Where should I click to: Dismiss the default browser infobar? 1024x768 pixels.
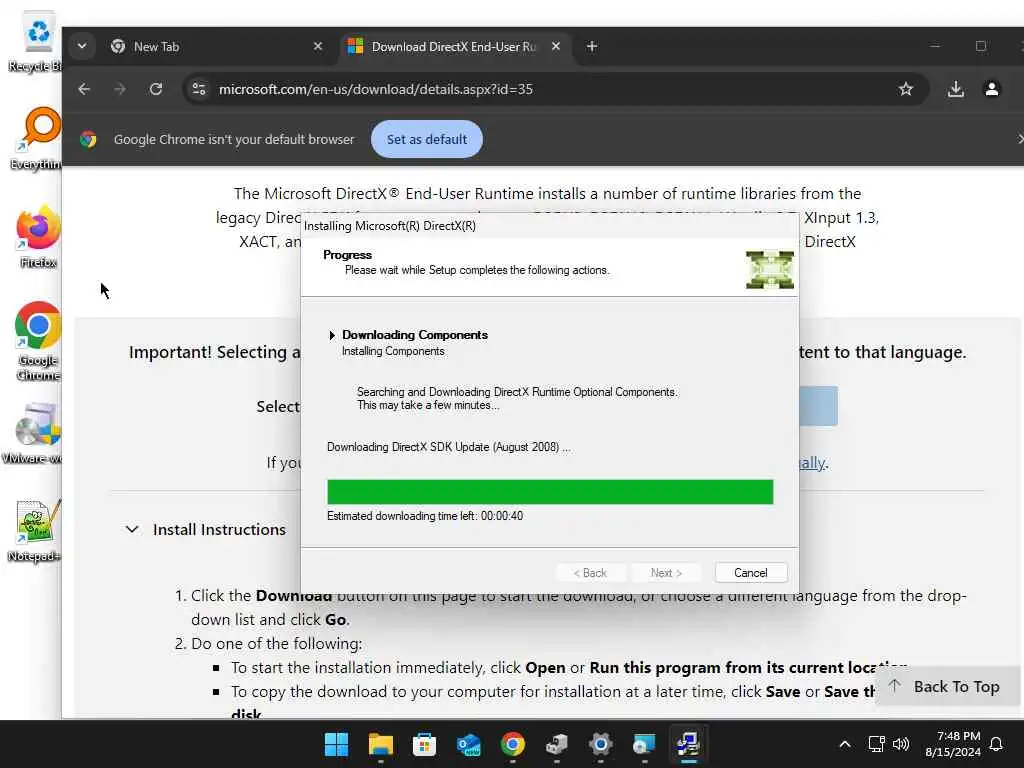[x=1020, y=139]
